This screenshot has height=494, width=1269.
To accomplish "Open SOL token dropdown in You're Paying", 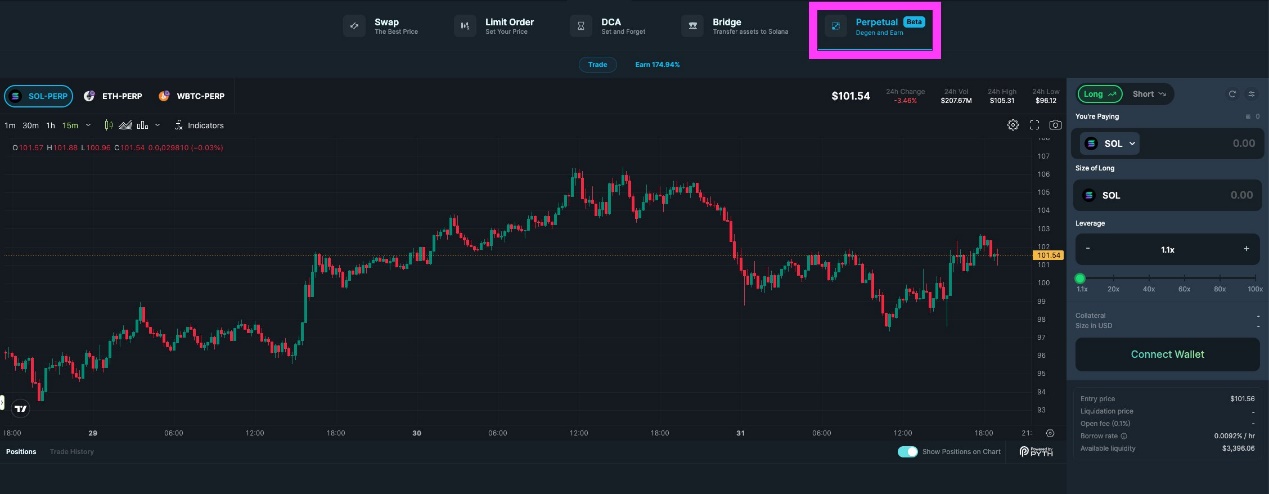I will click(1111, 144).
